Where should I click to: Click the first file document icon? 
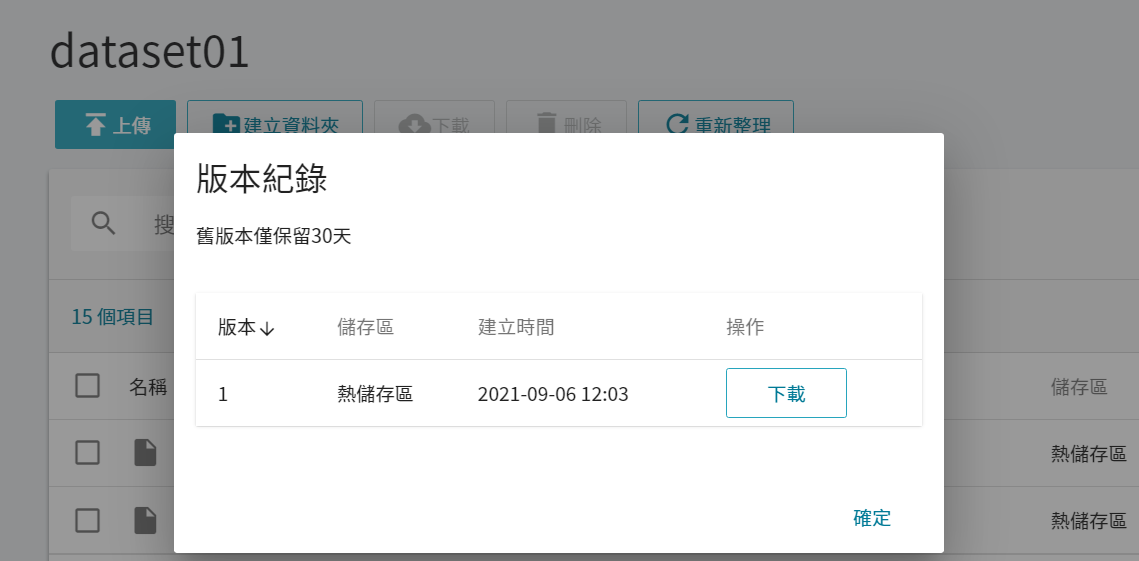pos(145,453)
